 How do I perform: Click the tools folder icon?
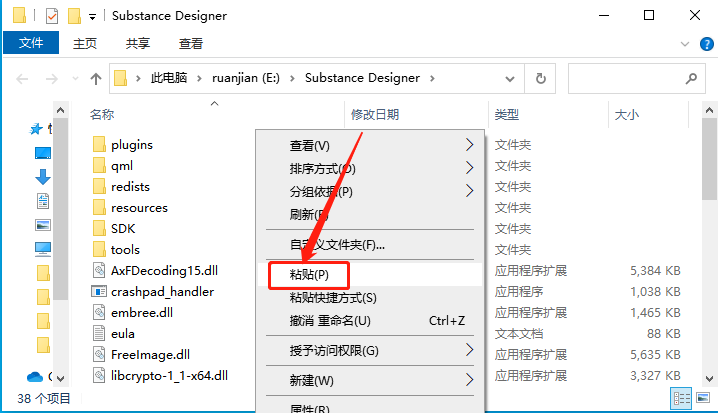point(99,250)
